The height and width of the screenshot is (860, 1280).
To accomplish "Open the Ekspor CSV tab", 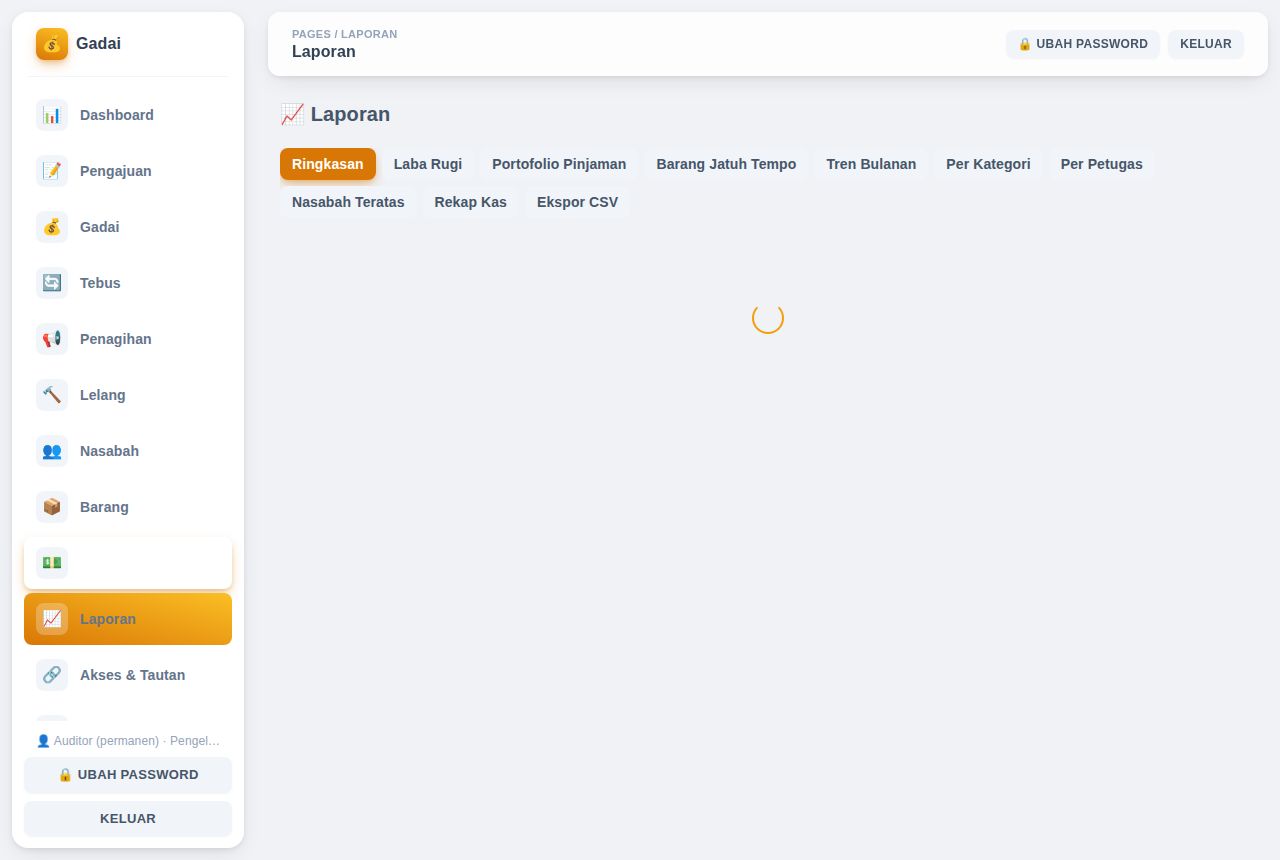I will (577, 202).
